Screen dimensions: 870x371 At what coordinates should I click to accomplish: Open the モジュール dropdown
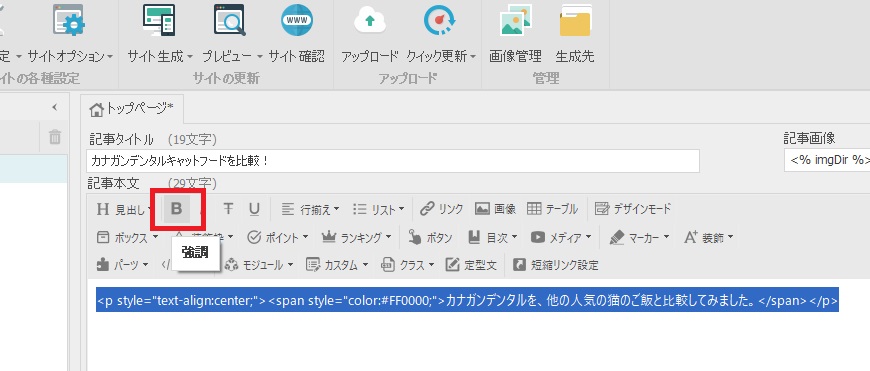259,265
